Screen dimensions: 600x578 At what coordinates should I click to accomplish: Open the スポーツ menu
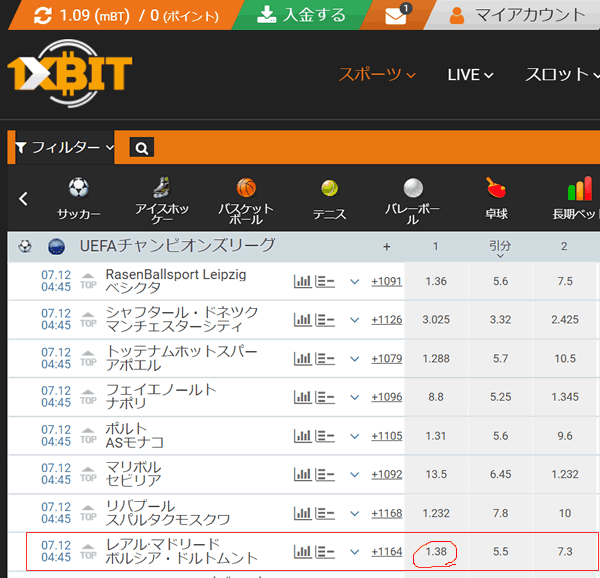pyautogui.click(x=377, y=75)
